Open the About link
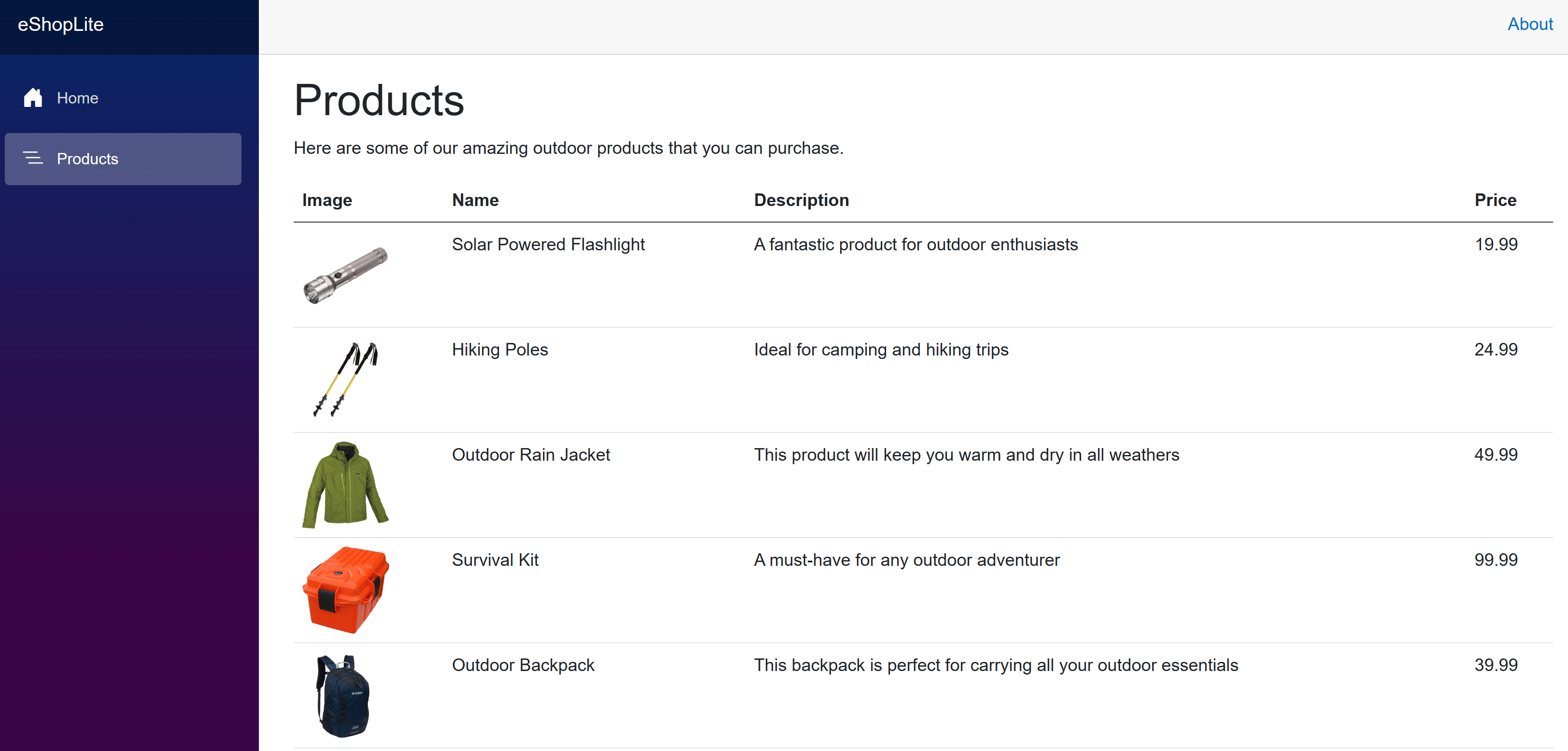The height and width of the screenshot is (751, 1568). point(1529,24)
